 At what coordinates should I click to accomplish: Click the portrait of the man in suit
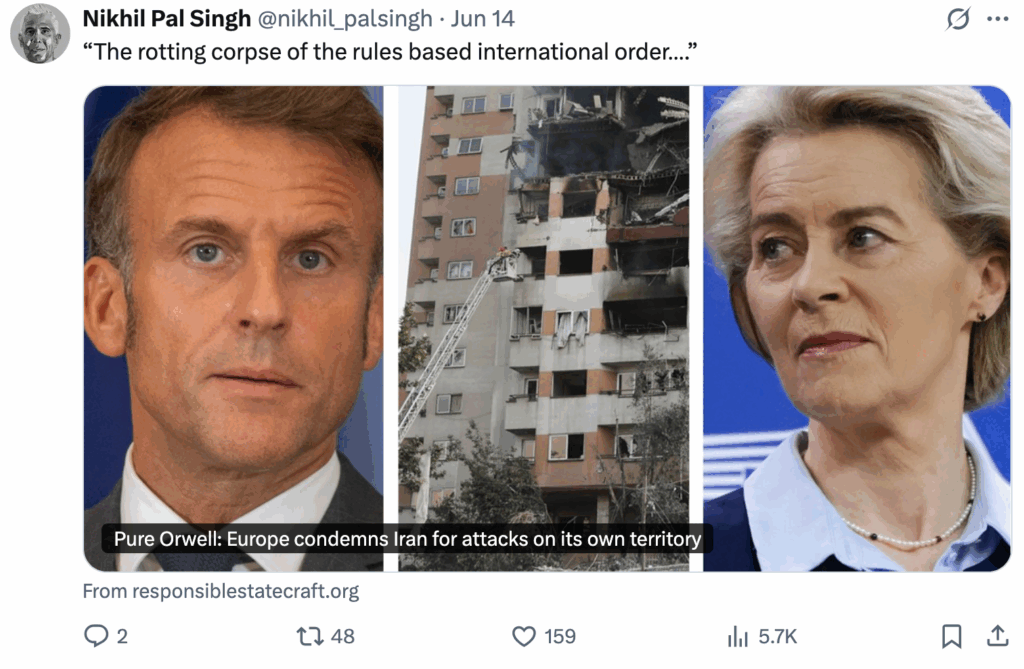pos(233,329)
